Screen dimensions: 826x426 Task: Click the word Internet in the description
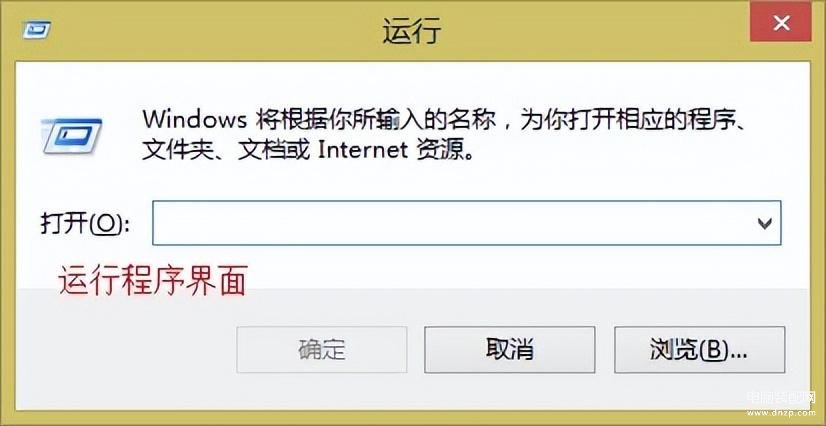pos(363,151)
